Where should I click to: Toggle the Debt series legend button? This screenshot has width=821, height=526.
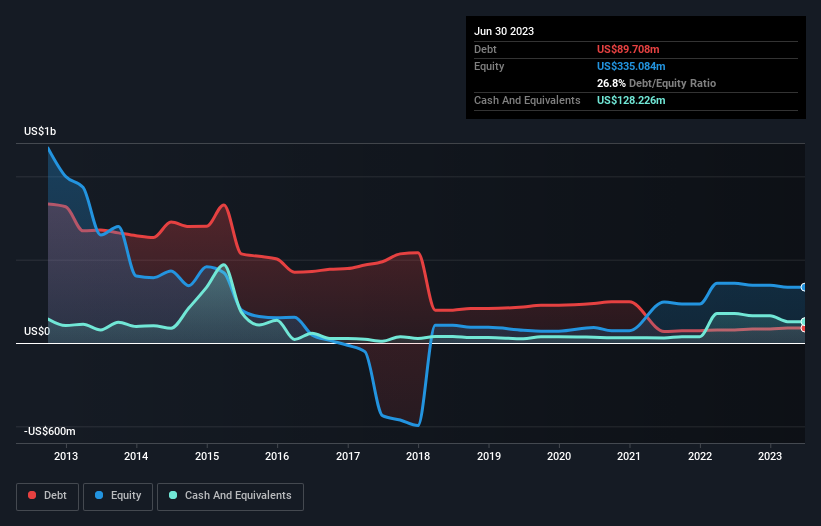(48, 496)
